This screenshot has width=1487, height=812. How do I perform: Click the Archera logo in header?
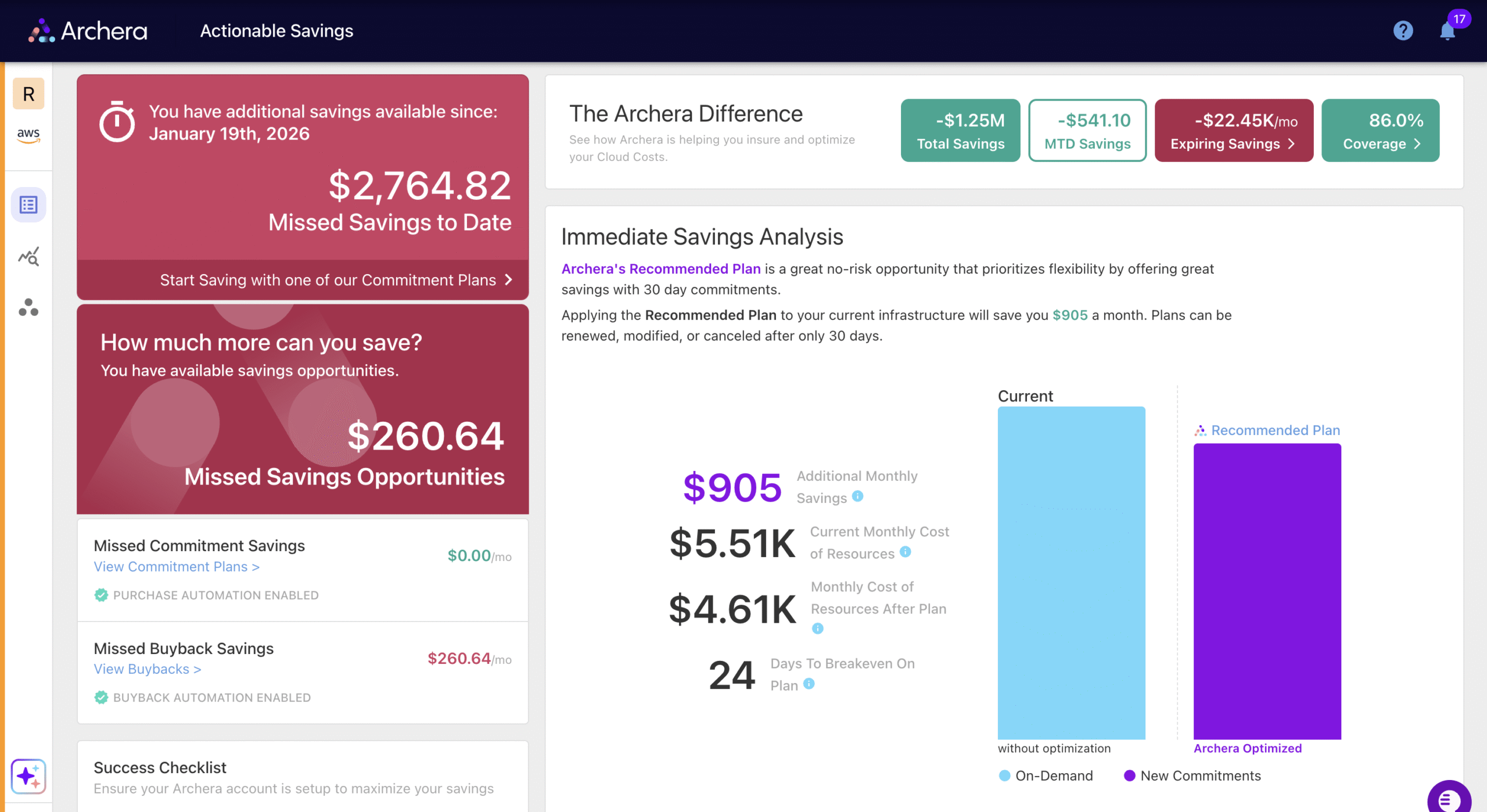88,31
